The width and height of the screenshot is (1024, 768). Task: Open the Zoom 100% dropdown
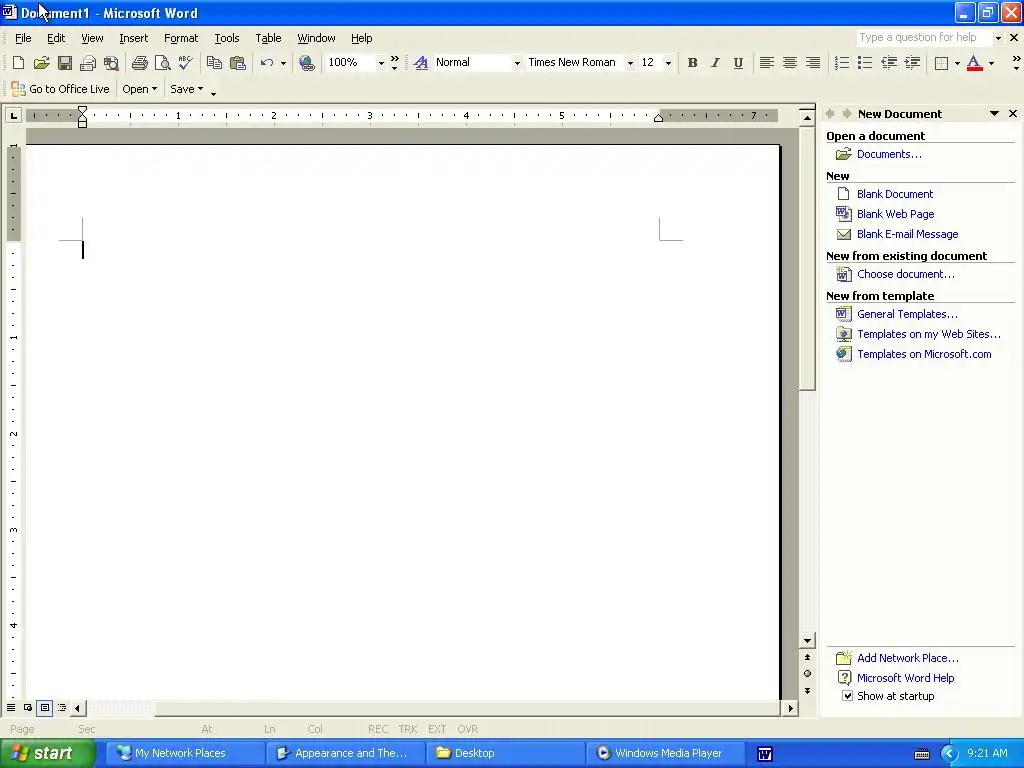pos(381,63)
